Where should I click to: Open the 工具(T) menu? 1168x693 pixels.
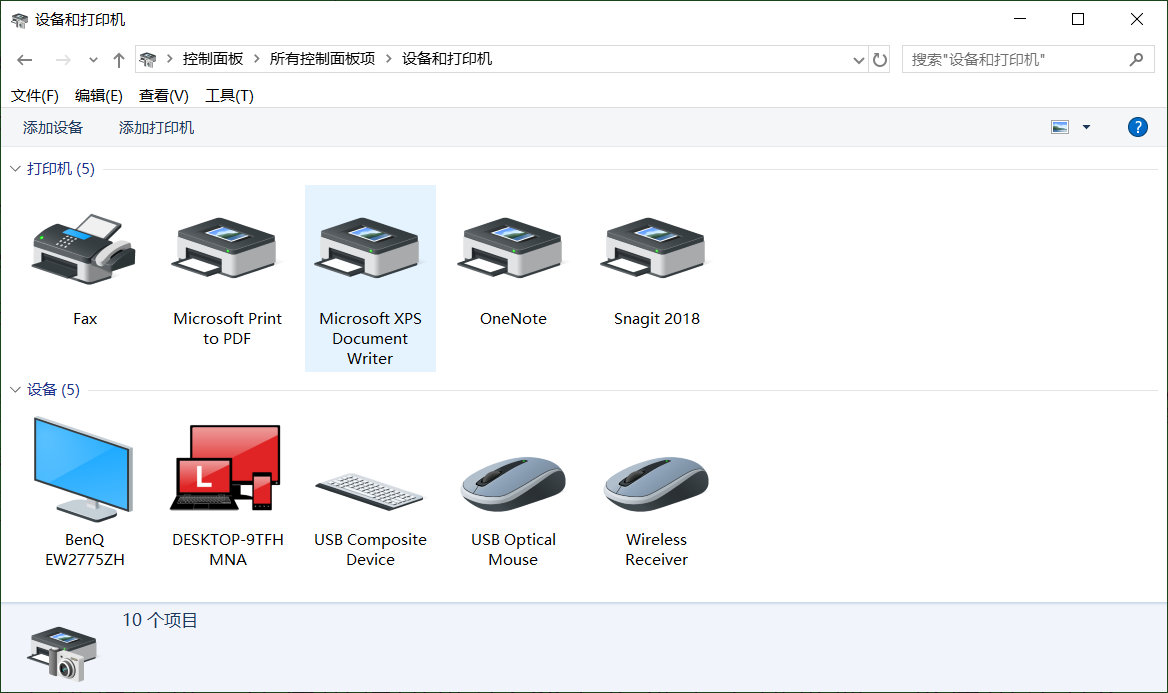point(229,95)
